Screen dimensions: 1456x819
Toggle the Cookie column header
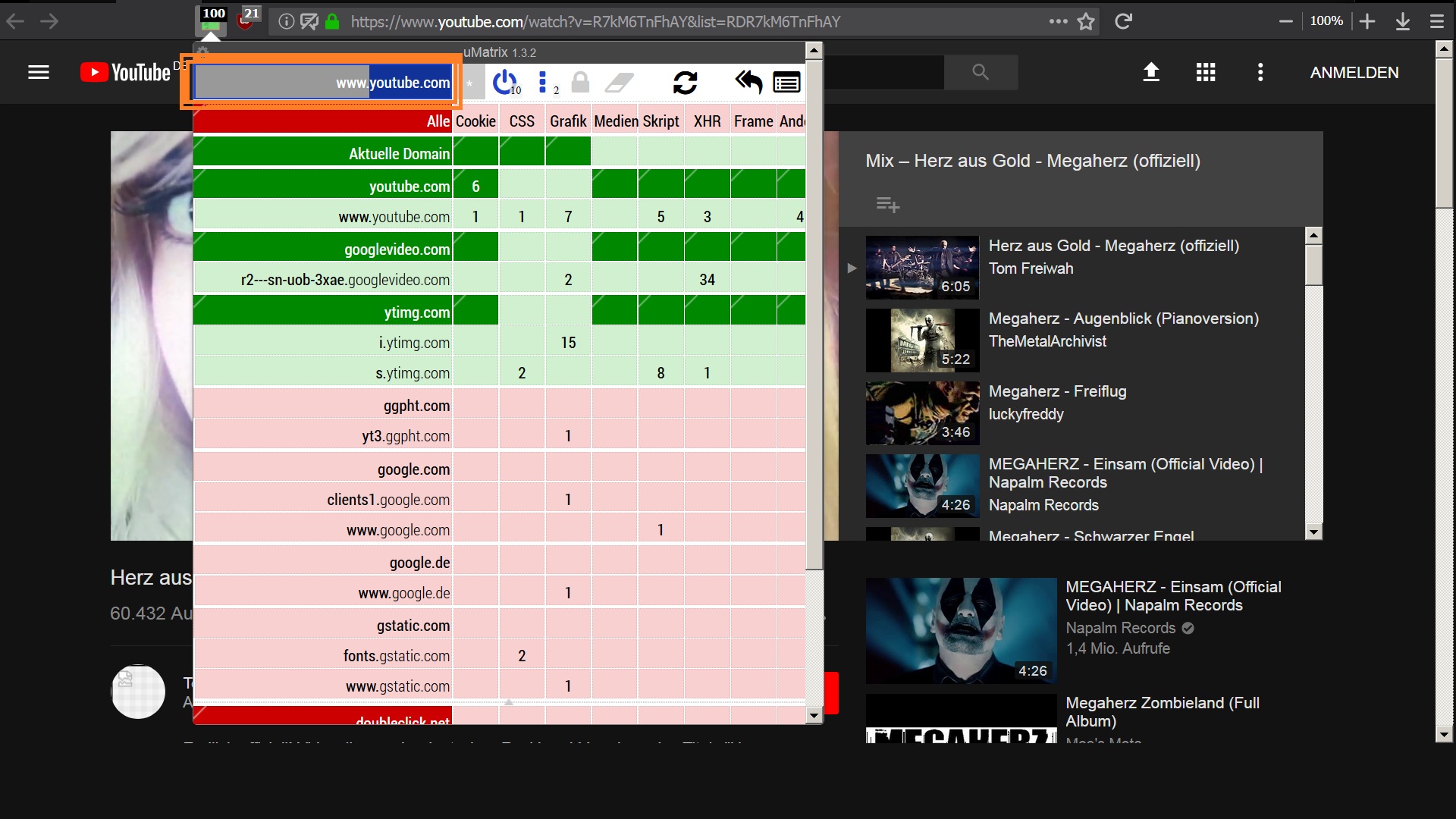475,121
